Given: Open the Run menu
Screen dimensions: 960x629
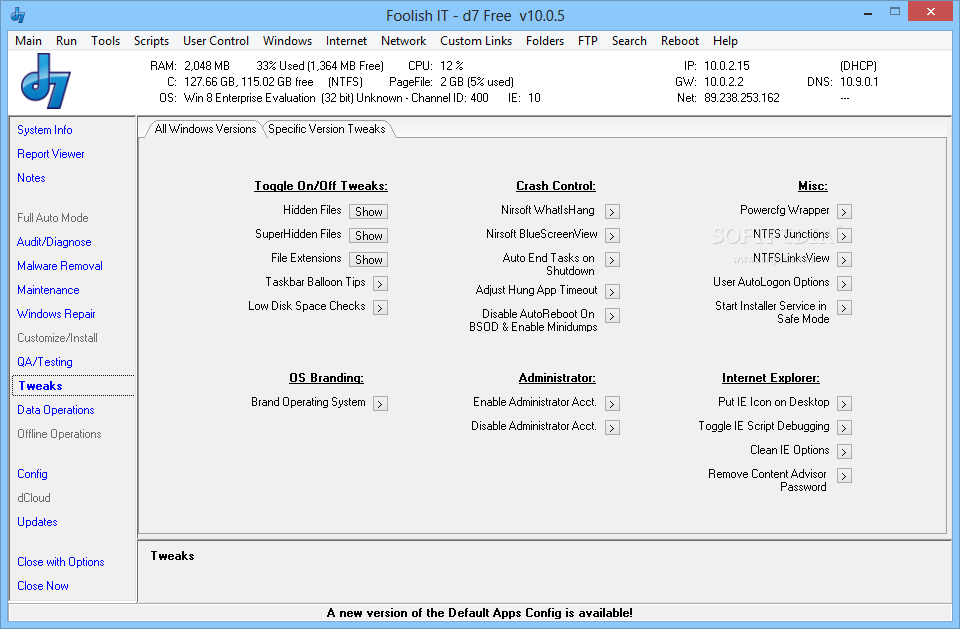Looking at the screenshot, I should pos(66,40).
